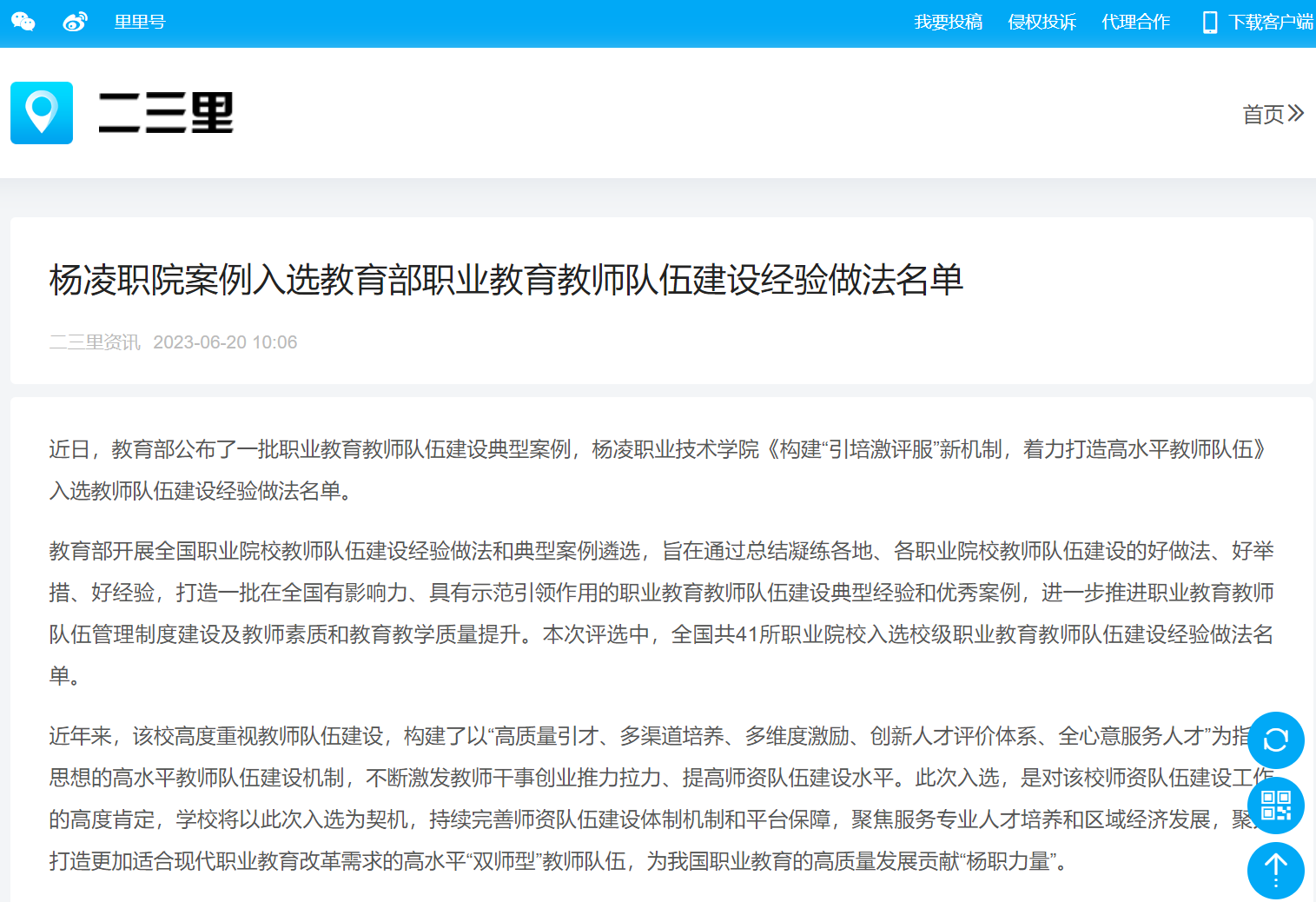Select 我要投稿 in the top bar
This screenshot has width=1316, height=902.
coord(948,23)
